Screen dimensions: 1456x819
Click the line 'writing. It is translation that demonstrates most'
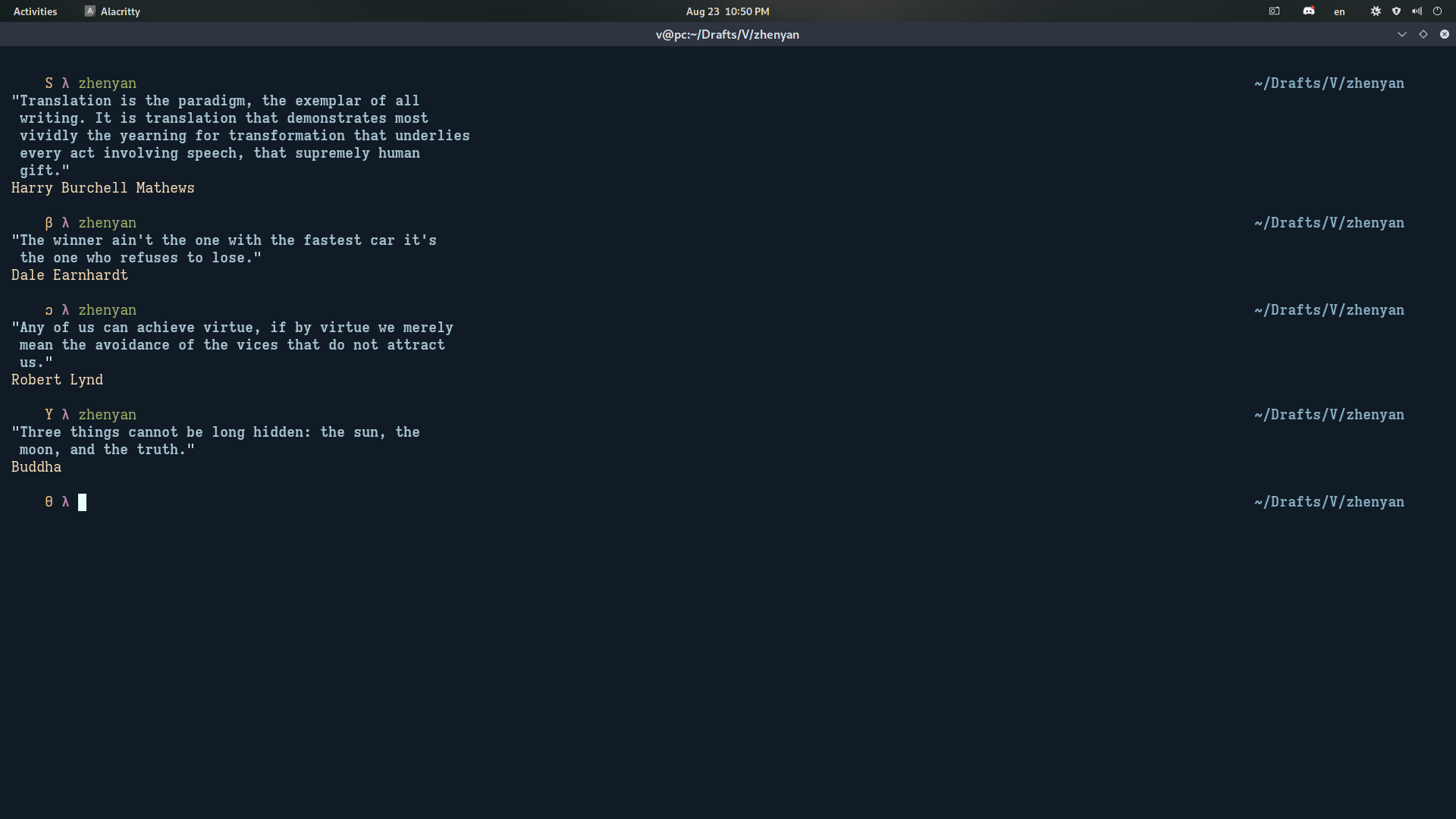[x=224, y=118]
